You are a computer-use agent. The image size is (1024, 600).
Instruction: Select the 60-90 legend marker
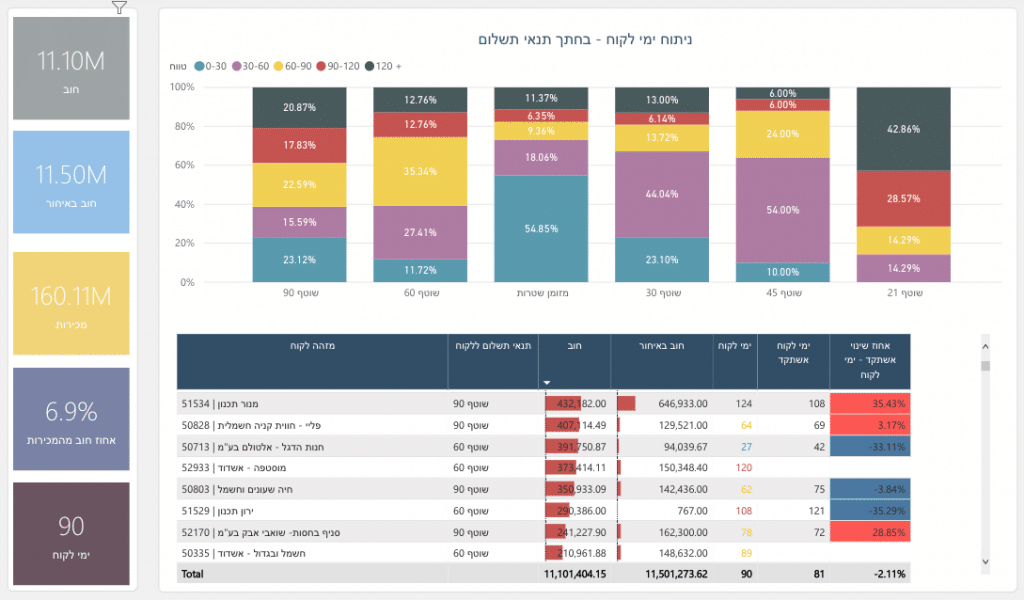pyautogui.click(x=279, y=66)
